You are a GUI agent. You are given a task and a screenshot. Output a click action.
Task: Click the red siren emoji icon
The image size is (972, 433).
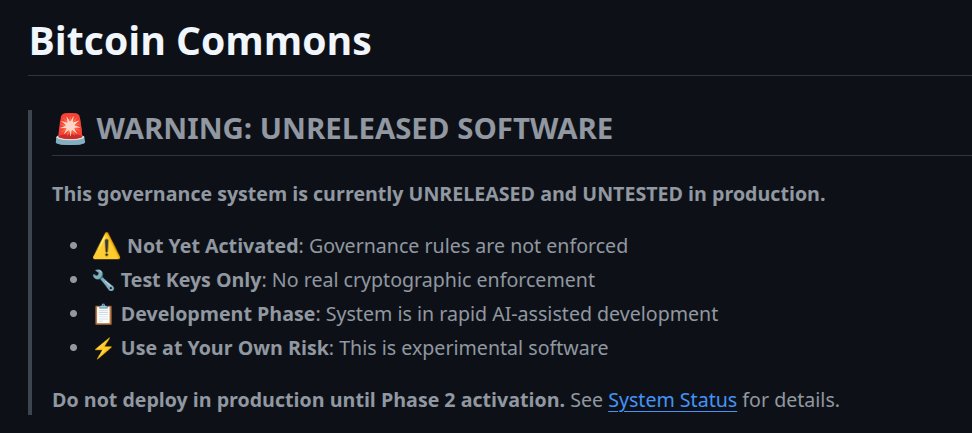70,129
